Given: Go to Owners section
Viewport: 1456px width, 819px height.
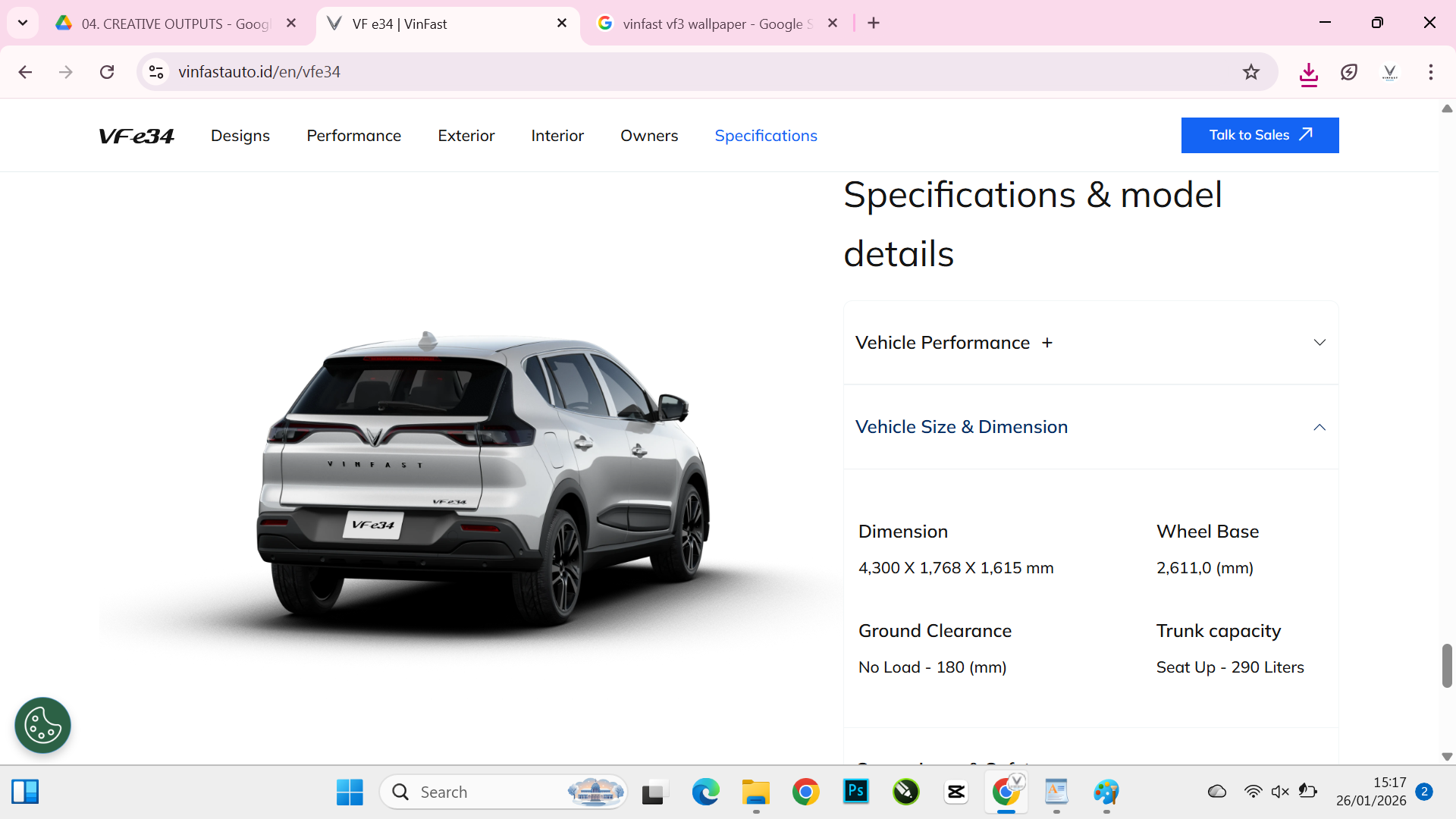Looking at the screenshot, I should 649,136.
